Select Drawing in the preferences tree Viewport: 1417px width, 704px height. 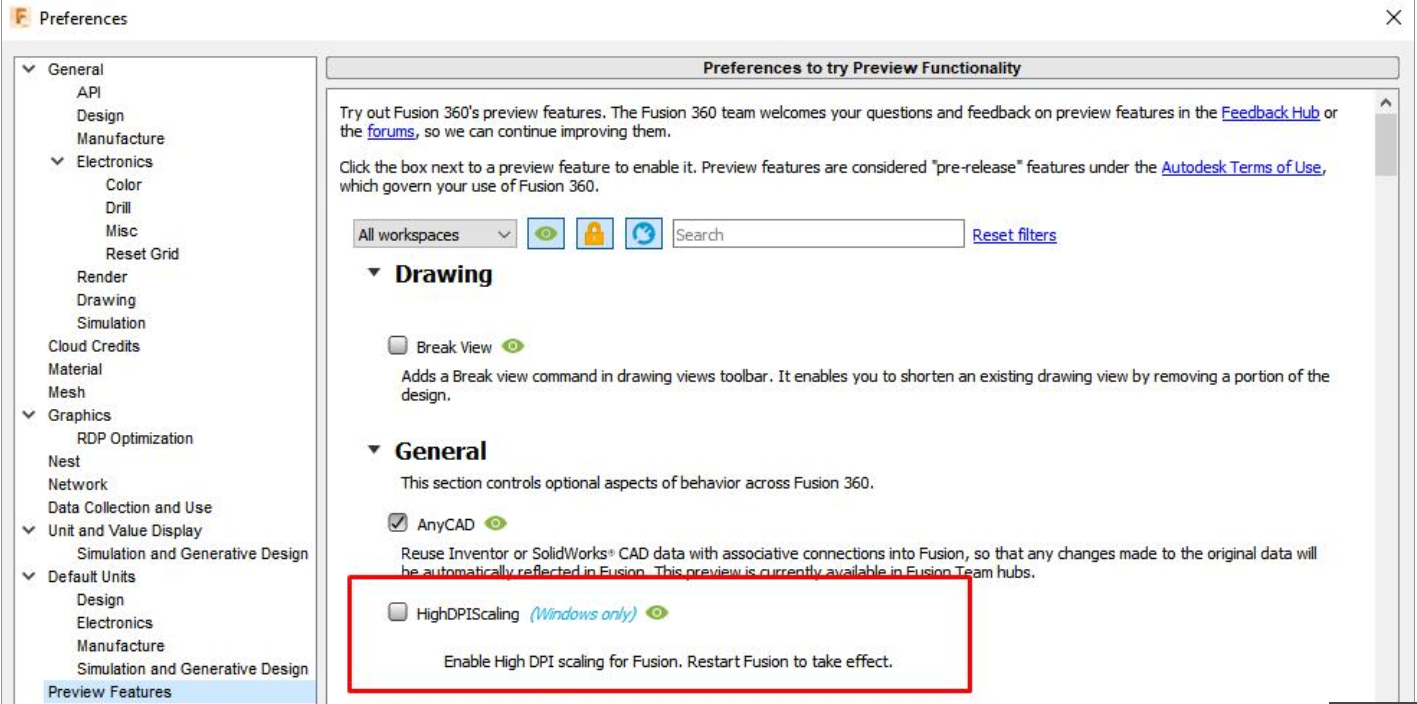click(106, 299)
